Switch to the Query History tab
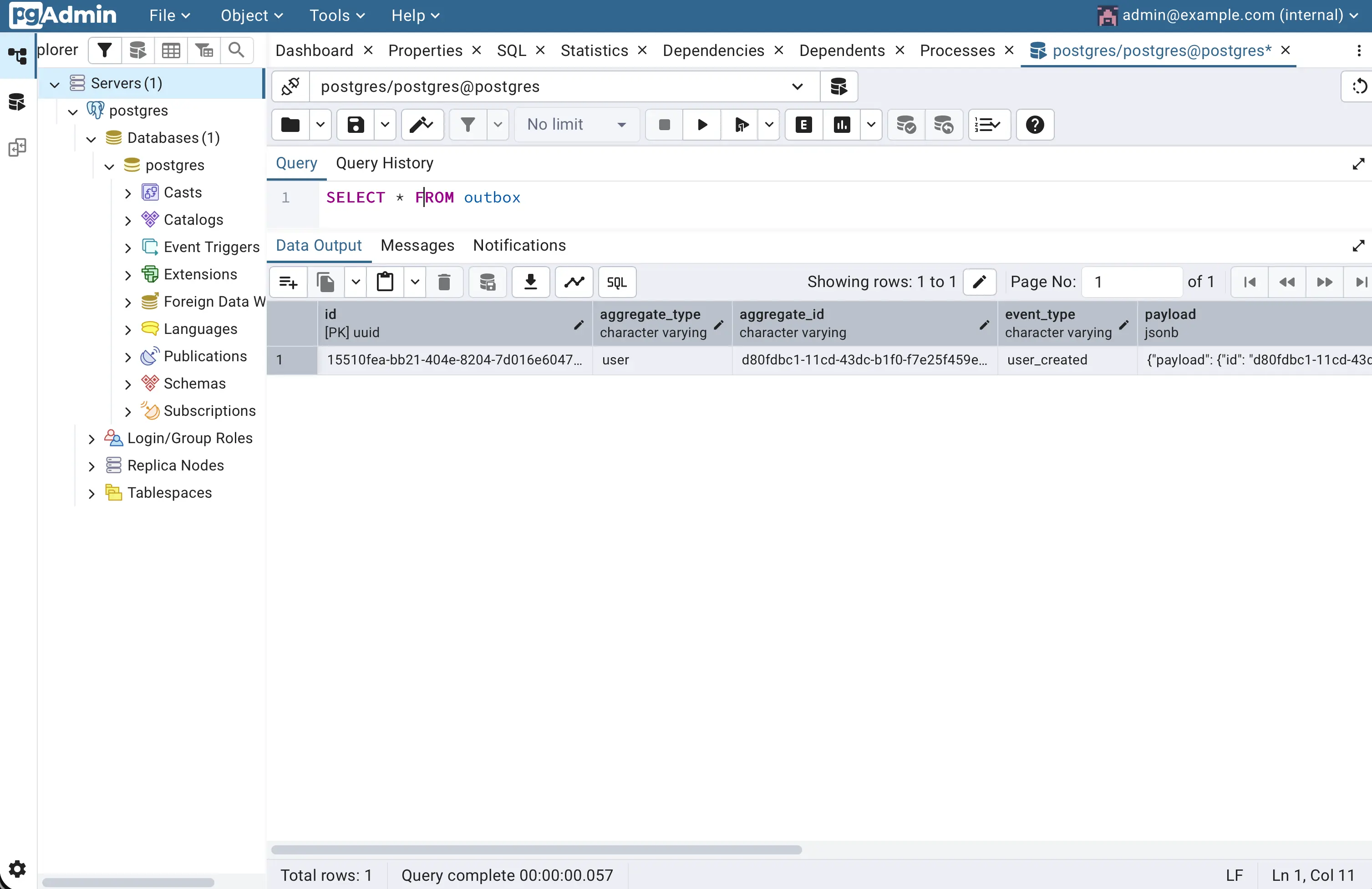This screenshot has height=889, width=1372. [385, 164]
